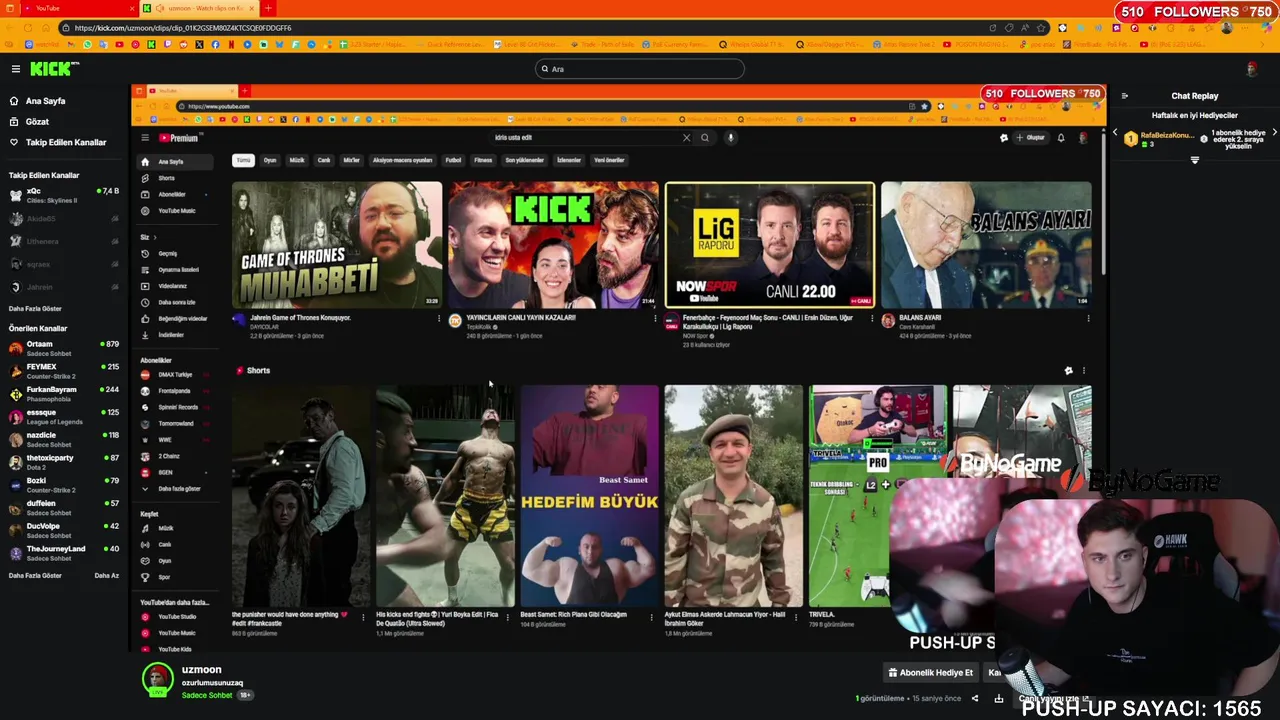Download the clip with the download icon

point(998,699)
